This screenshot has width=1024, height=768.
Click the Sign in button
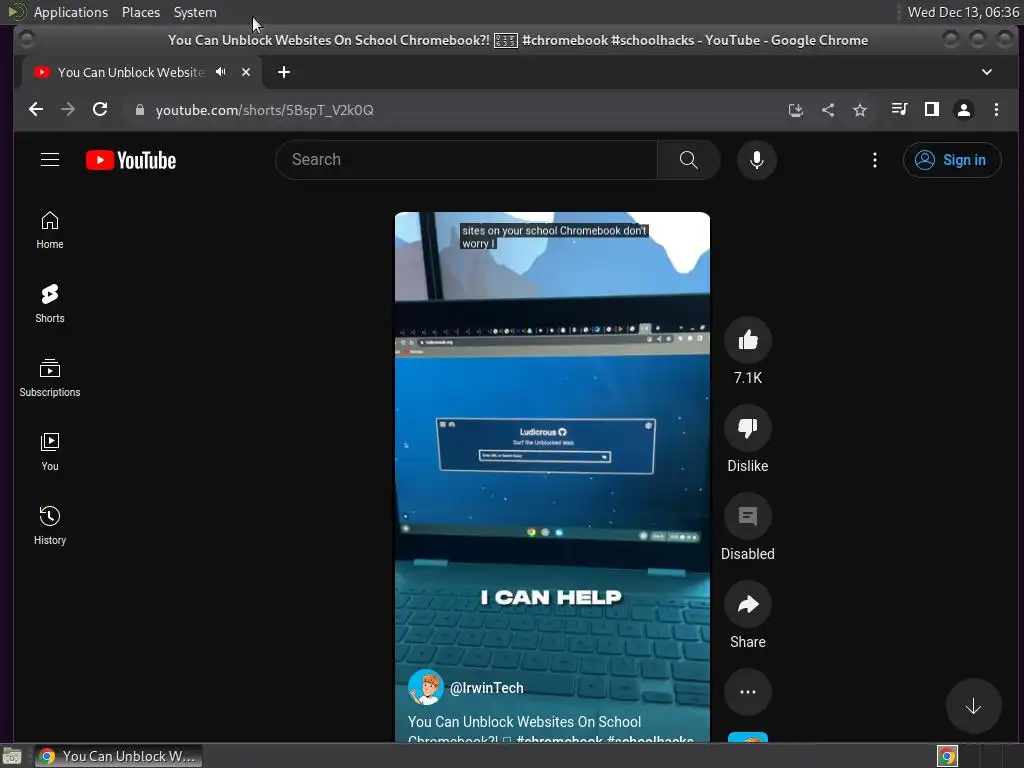point(952,160)
